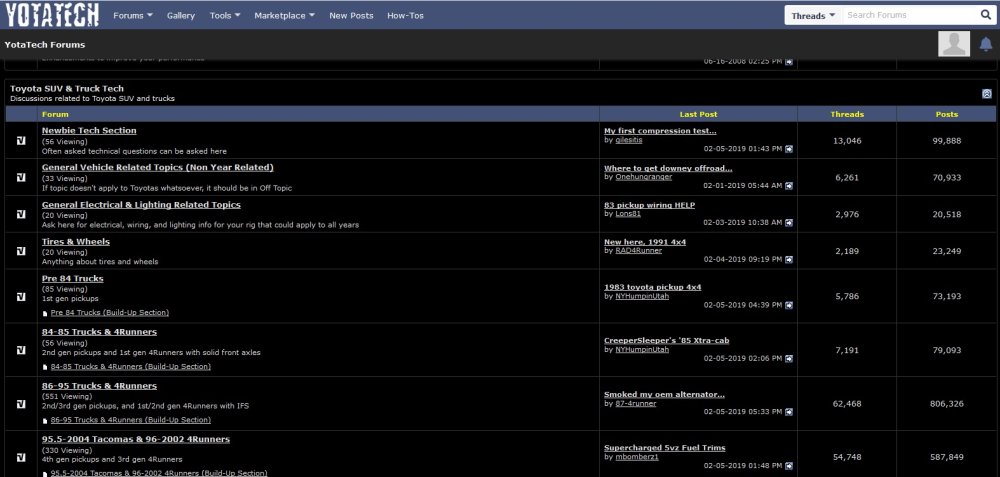The width and height of the screenshot is (1000, 477).
Task: Click the status icon beside General Vehicle Related Topics
Action: point(21,177)
